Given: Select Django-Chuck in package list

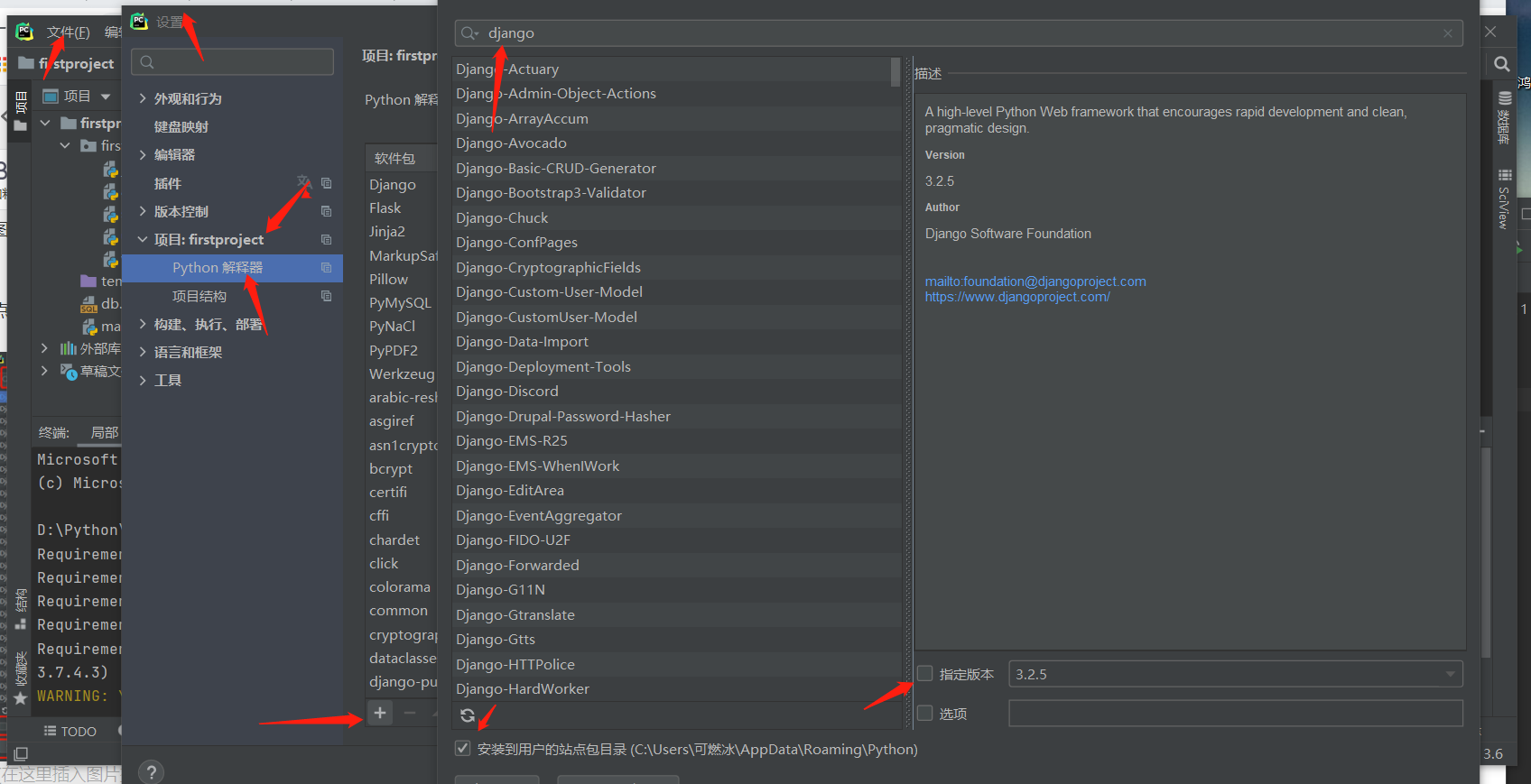Looking at the screenshot, I should pos(676,217).
